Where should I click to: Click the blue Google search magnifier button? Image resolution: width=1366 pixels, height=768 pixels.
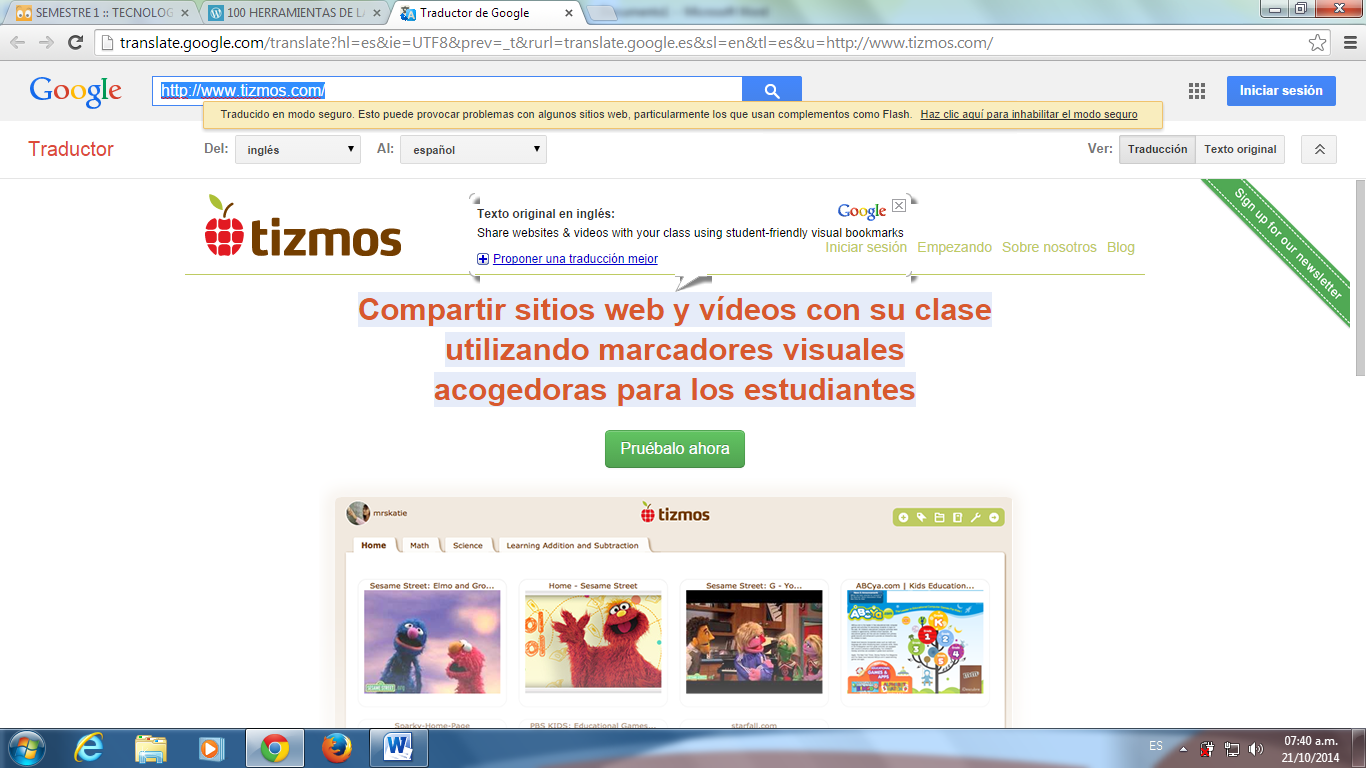pos(771,91)
